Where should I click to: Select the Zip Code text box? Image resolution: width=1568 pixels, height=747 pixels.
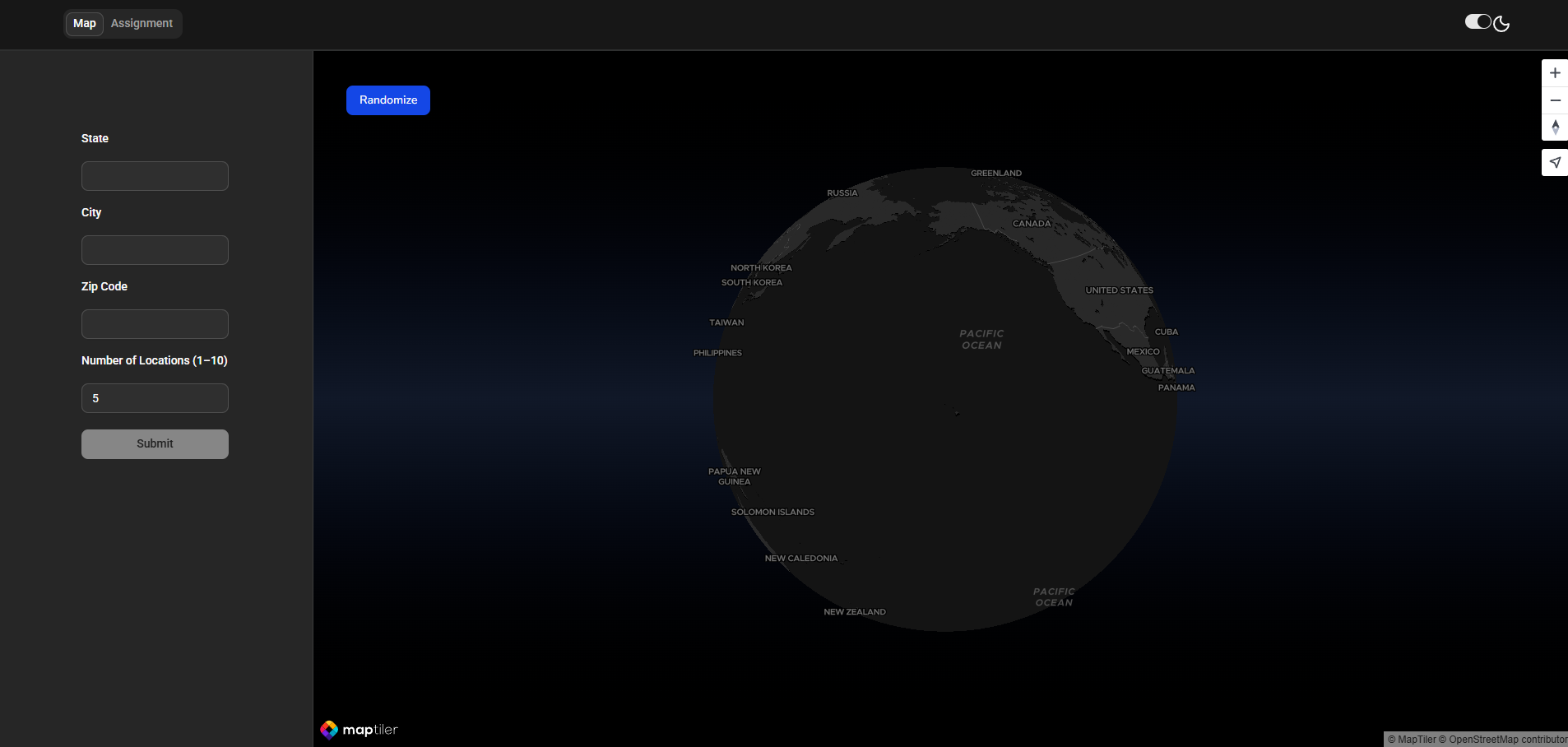tap(155, 324)
